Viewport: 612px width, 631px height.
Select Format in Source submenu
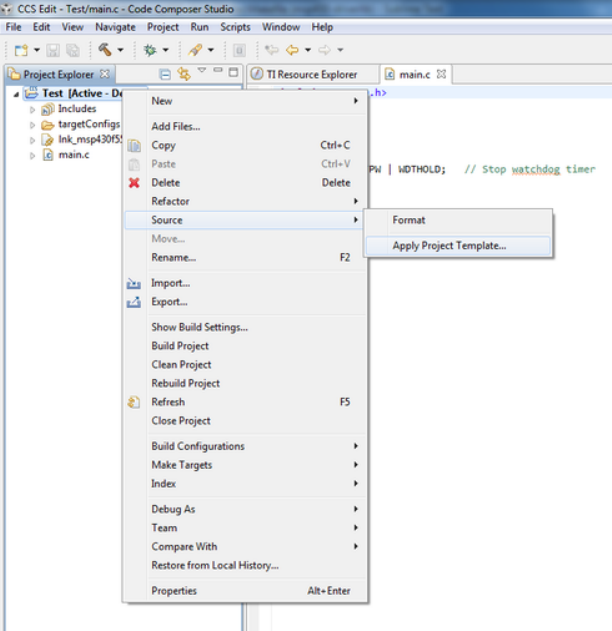point(458,220)
